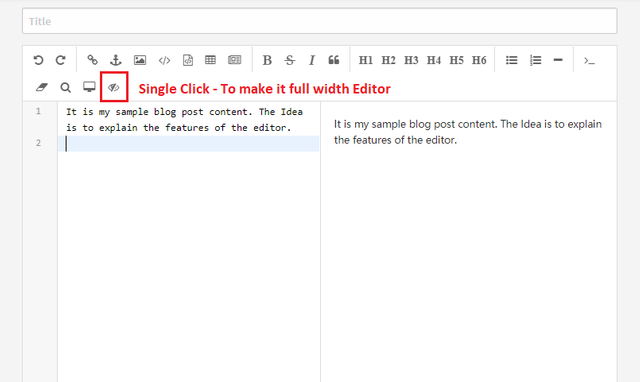Toggle the preview pane with eye-slash icon
This screenshot has width=640, height=382.
113,87
